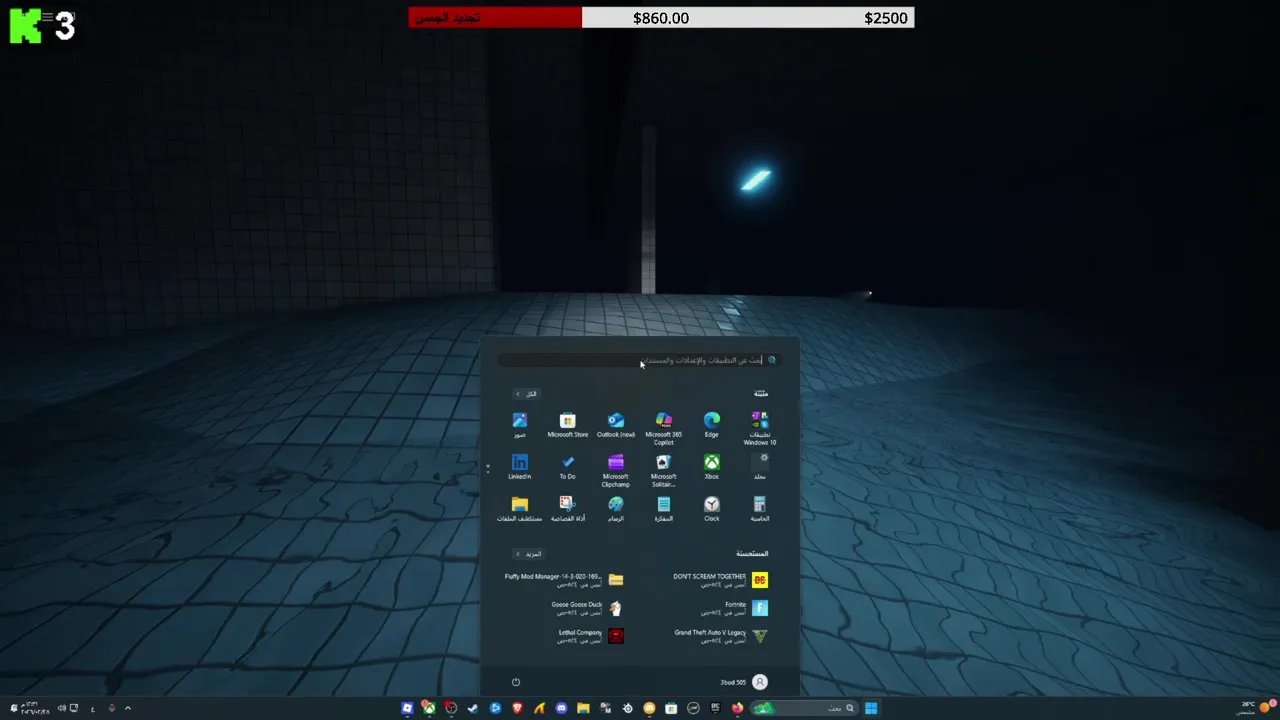Open recommended Fortnite item

pos(733,608)
